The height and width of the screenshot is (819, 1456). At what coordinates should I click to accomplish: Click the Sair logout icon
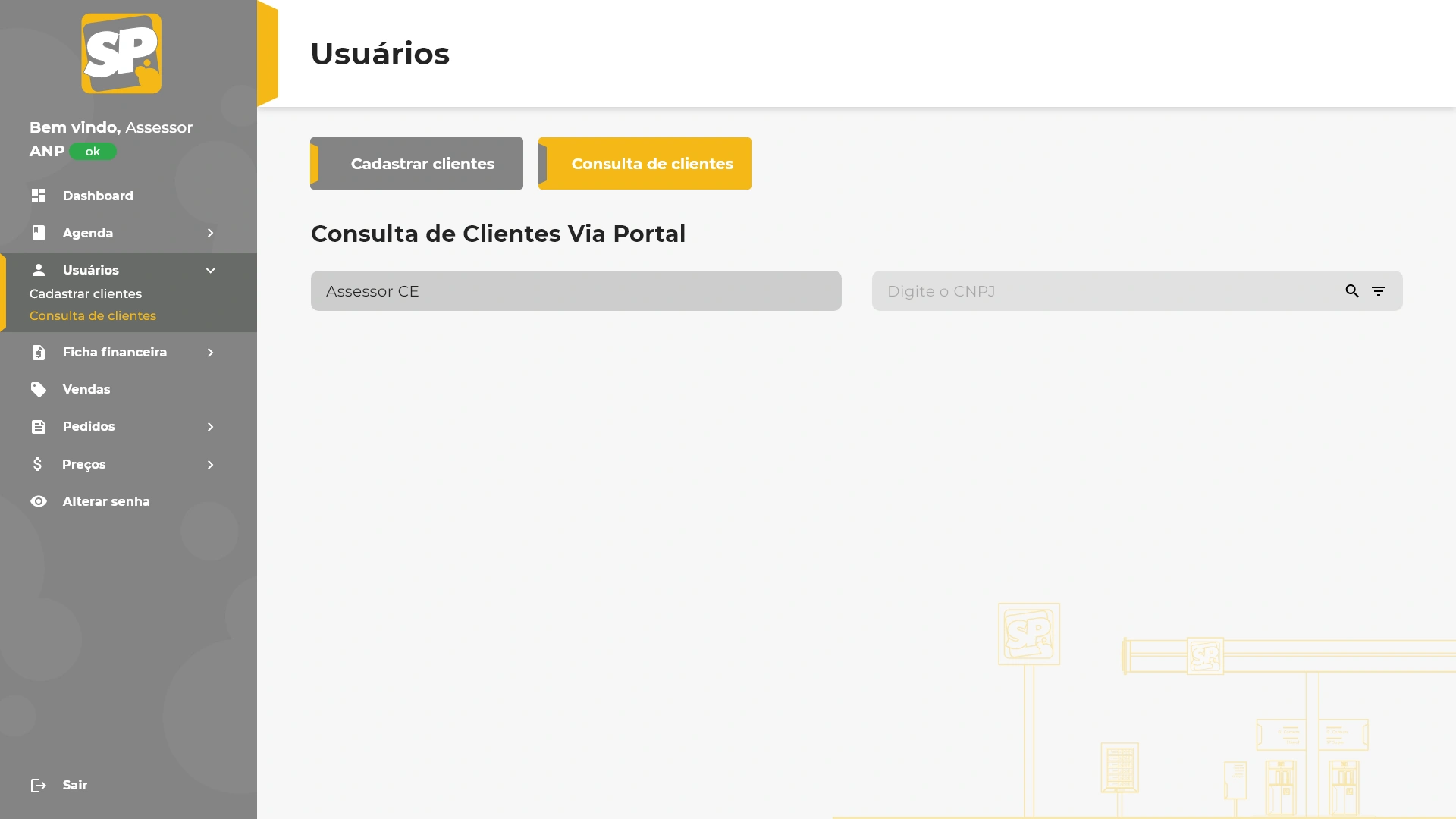(39, 786)
